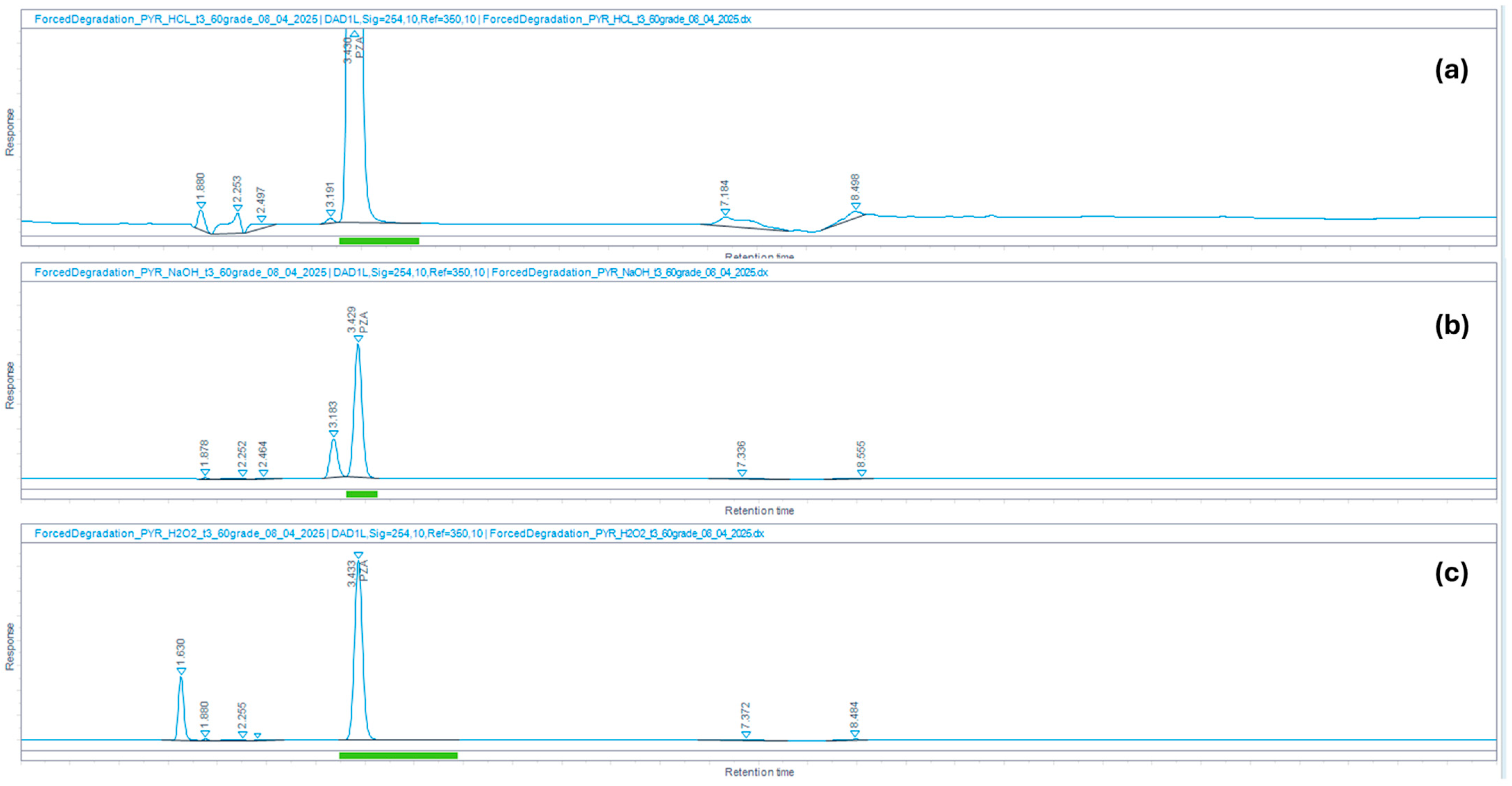Click the 2.464 peak marker in NaOH panel
This screenshot has height=786, width=1512.
(264, 473)
